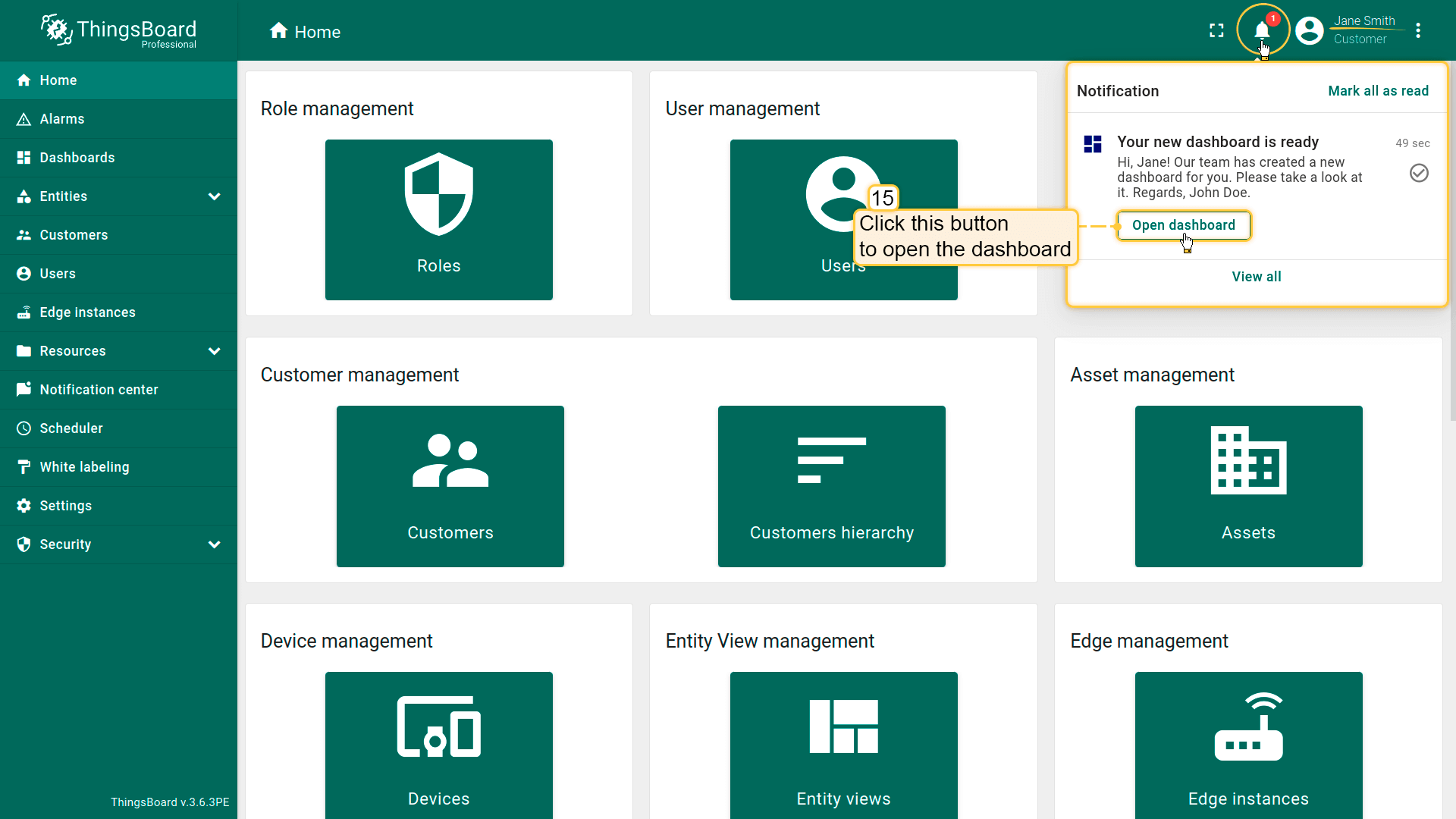Screen dimensions: 1456x819
Task: Go to Alarms in sidebar
Action: tap(62, 119)
